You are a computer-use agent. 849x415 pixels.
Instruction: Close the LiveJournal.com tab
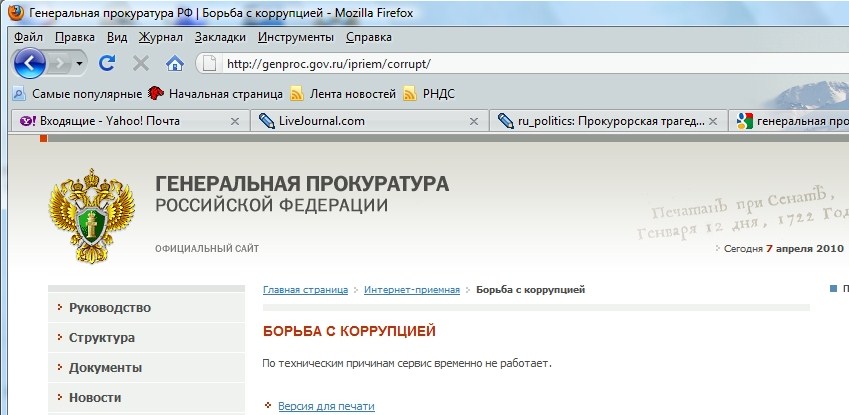click(475, 121)
